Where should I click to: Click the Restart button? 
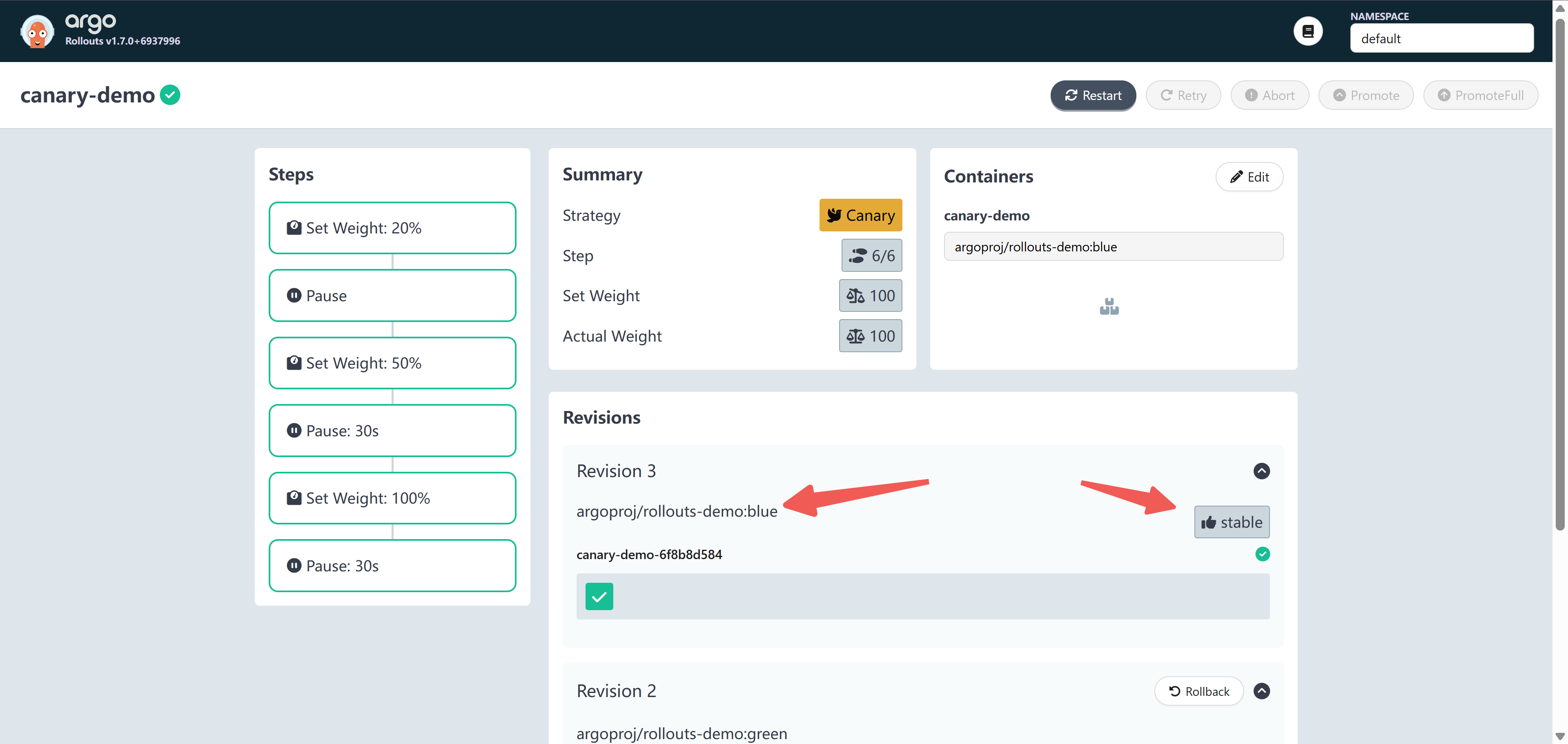(x=1093, y=95)
